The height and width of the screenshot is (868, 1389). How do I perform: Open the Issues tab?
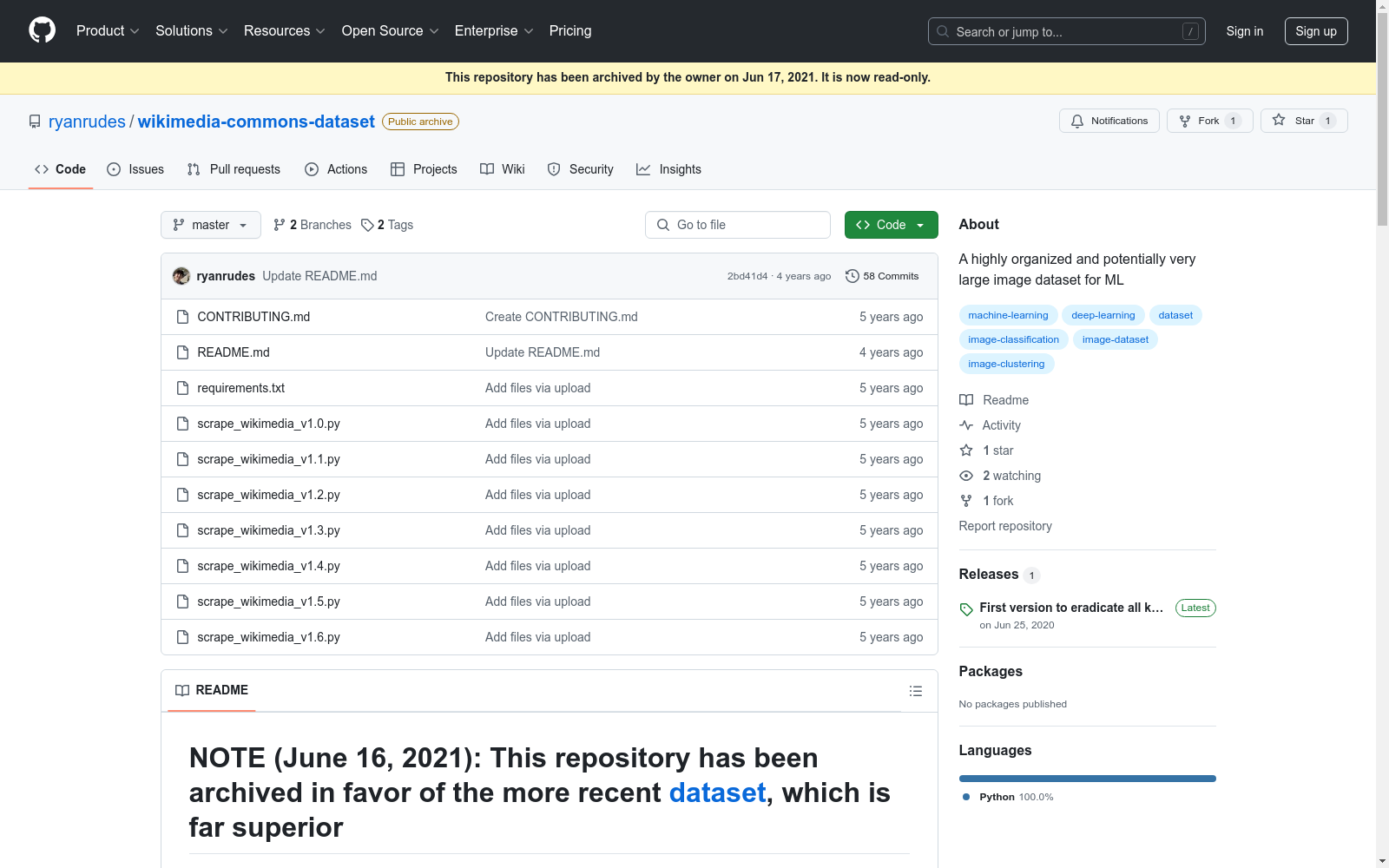135,169
